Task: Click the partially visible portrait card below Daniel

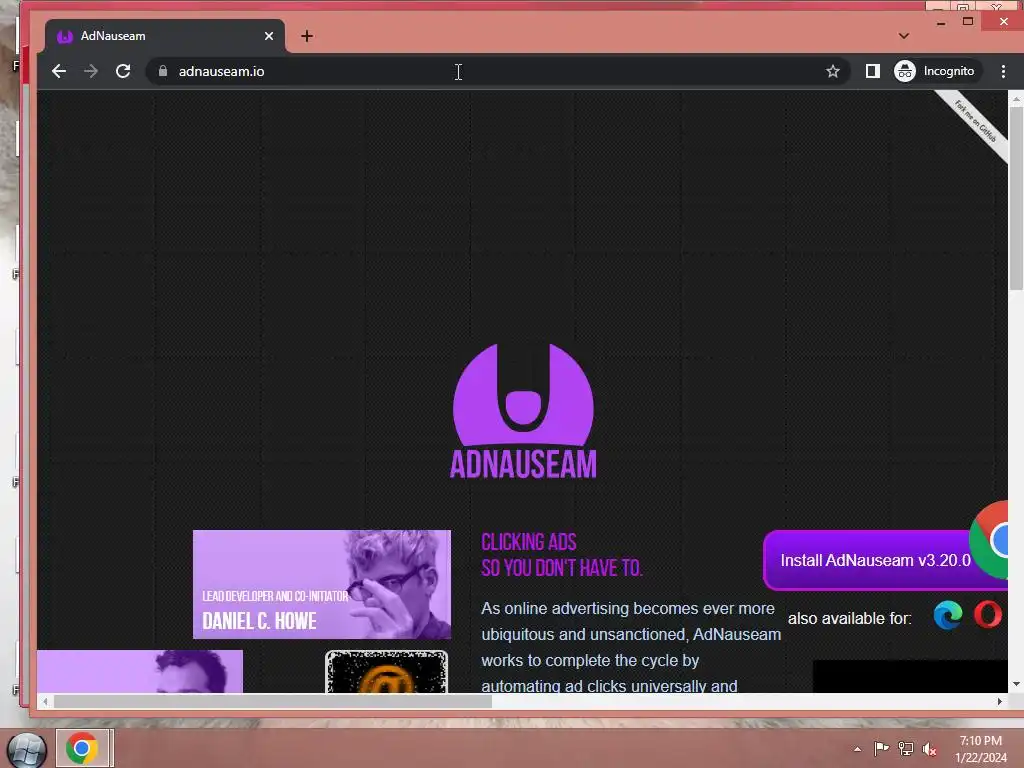Action: click(x=140, y=671)
